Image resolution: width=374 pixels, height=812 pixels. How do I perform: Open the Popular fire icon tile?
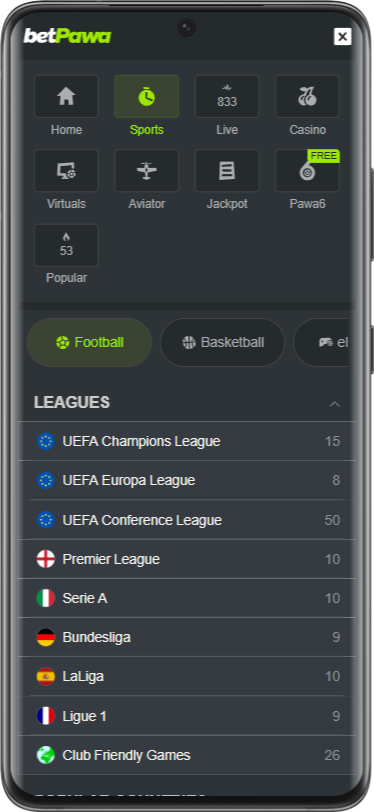coord(66,245)
